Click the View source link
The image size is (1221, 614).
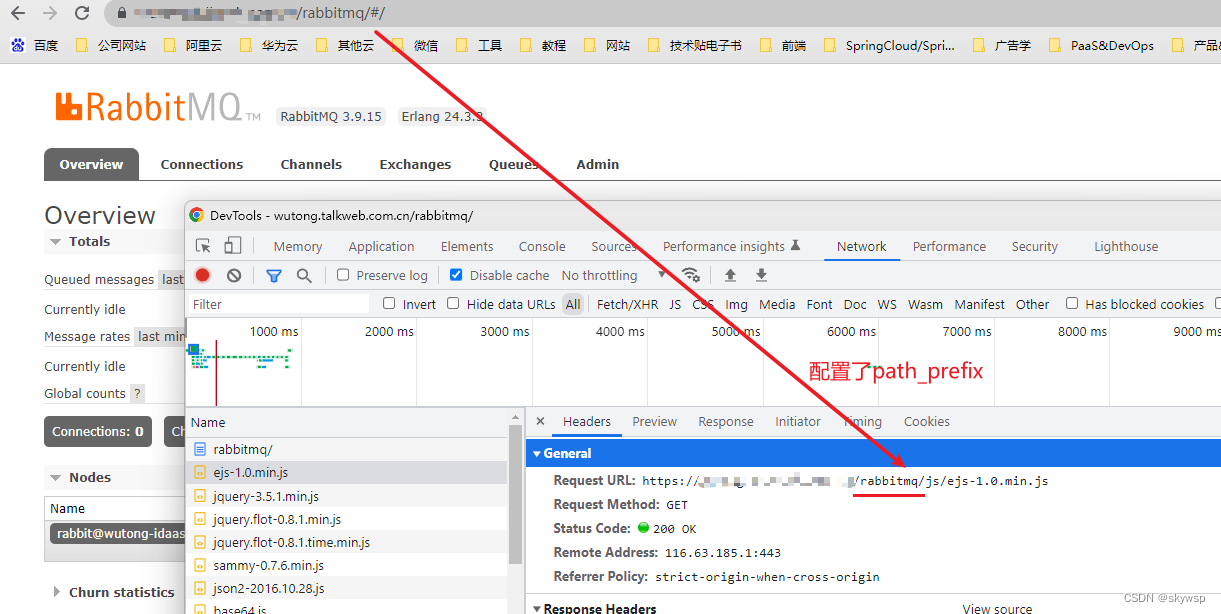pos(996,607)
